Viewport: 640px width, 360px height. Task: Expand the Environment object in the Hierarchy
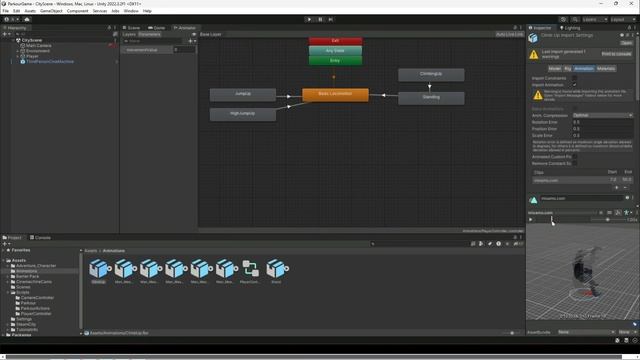point(18,51)
